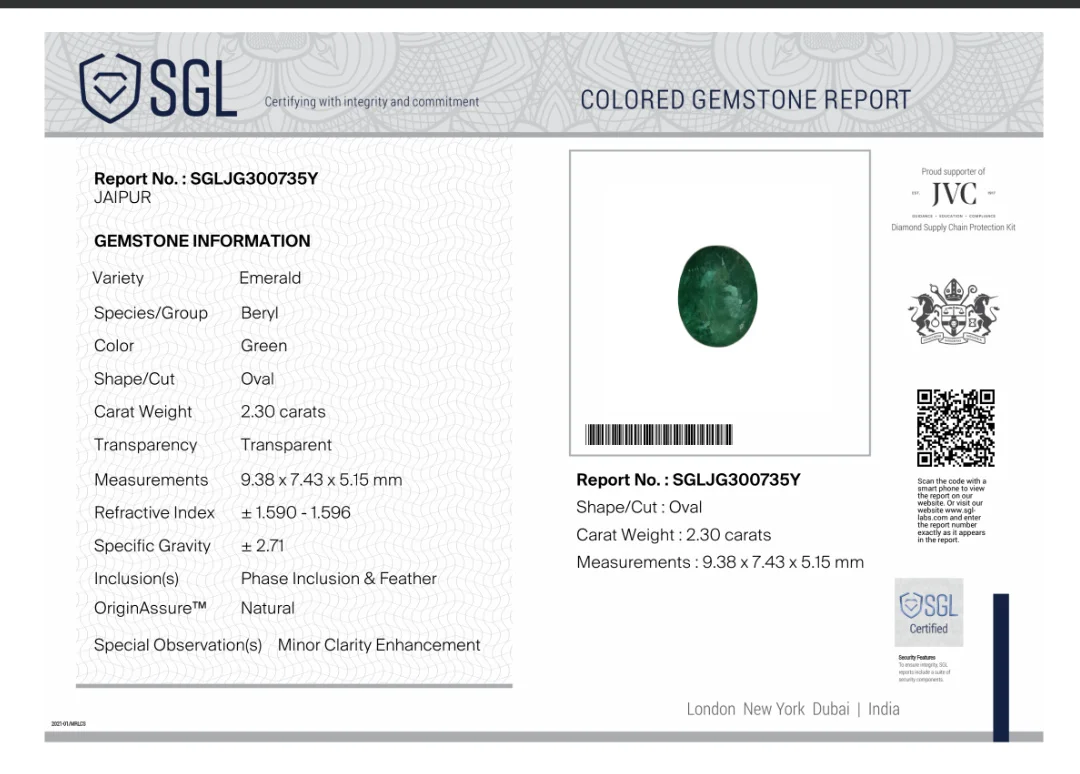Click 'Carat Weight : 2.30 carats' under the photo
Screen dimensions: 1080x774
tap(674, 535)
